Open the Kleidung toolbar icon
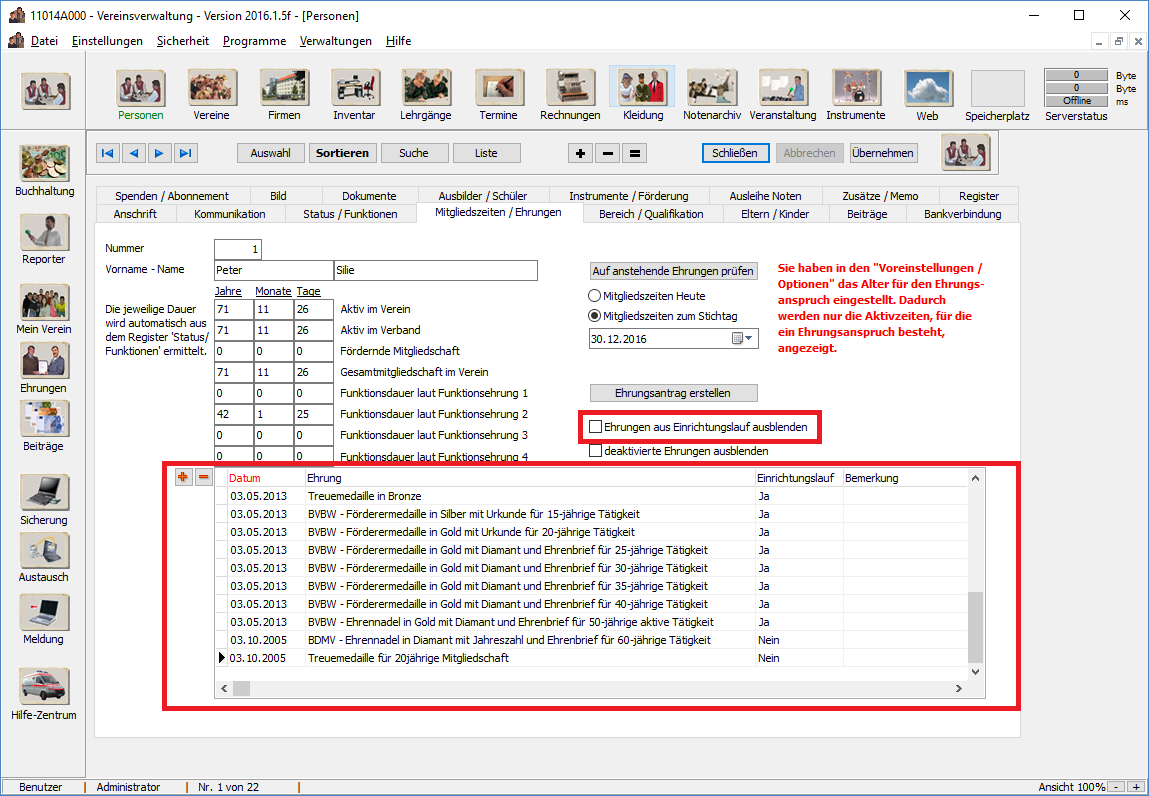The image size is (1149, 796). [642, 89]
